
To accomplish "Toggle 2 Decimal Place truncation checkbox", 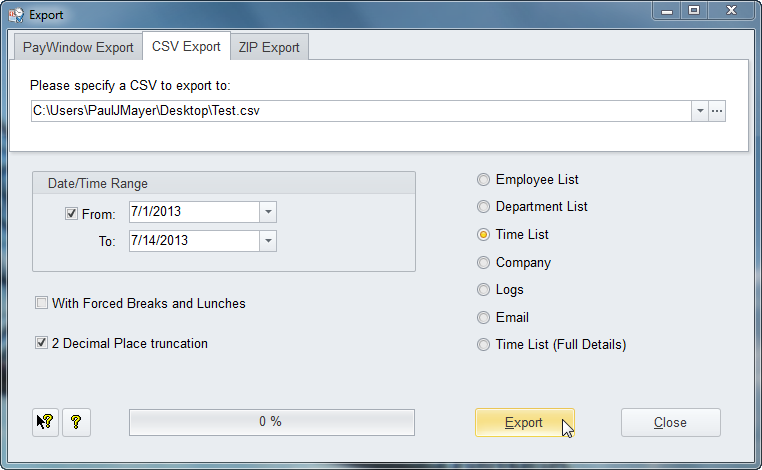I will click(41, 343).
